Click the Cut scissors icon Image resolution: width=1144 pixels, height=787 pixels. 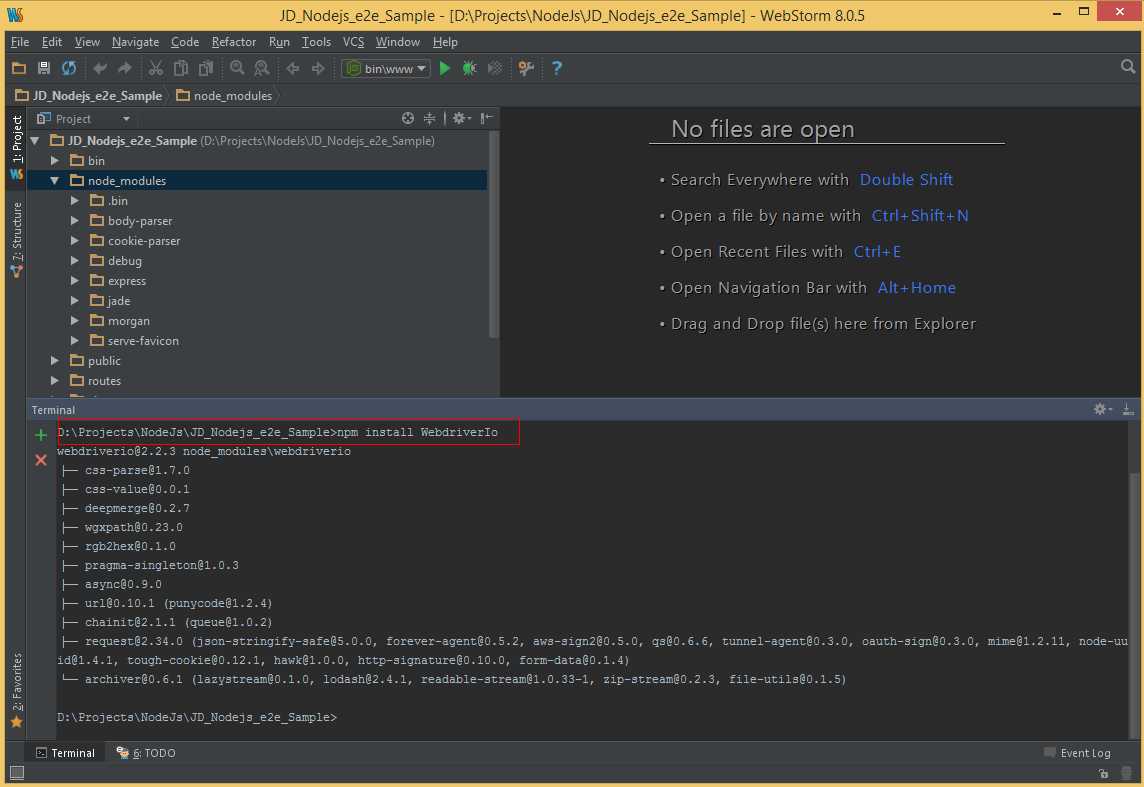click(155, 69)
